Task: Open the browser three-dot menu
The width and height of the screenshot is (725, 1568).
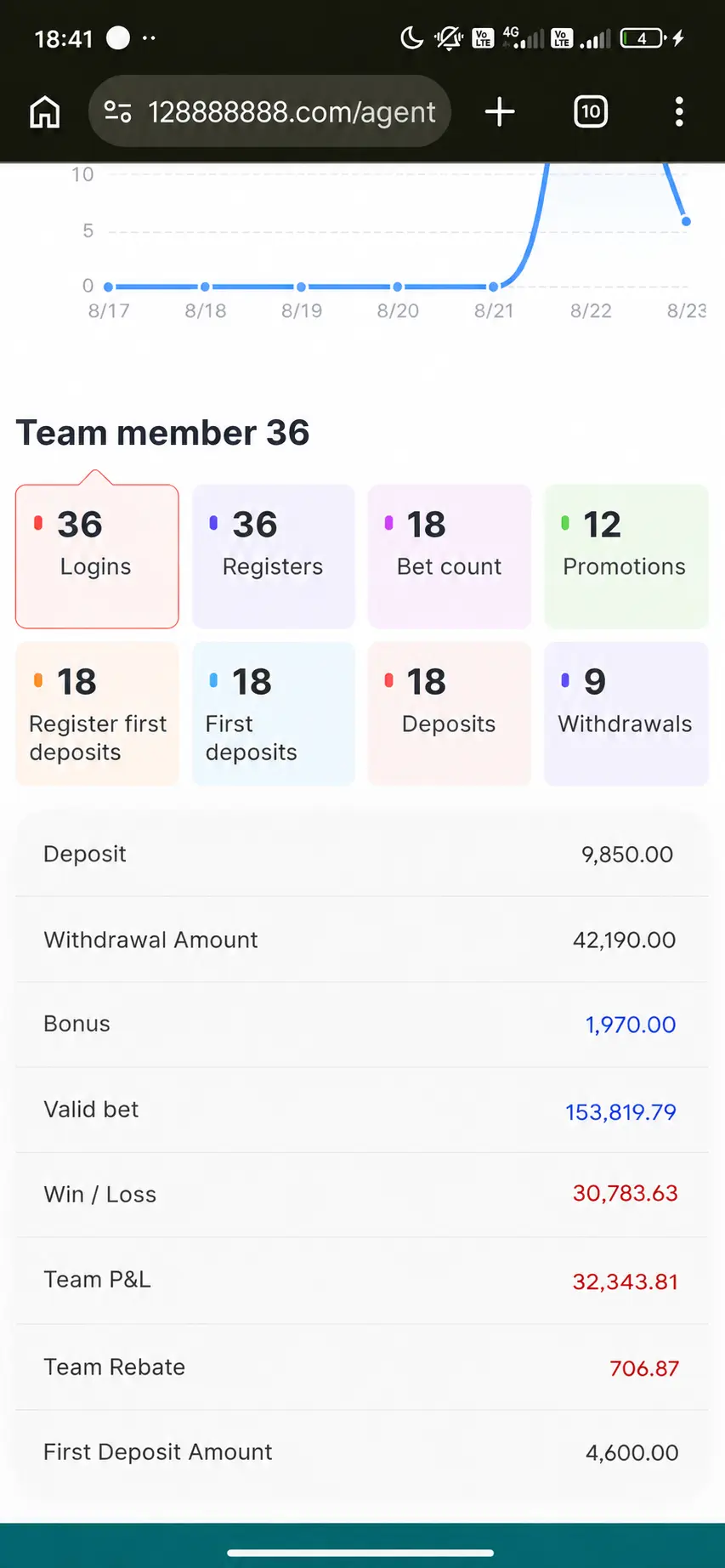Action: (678, 111)
